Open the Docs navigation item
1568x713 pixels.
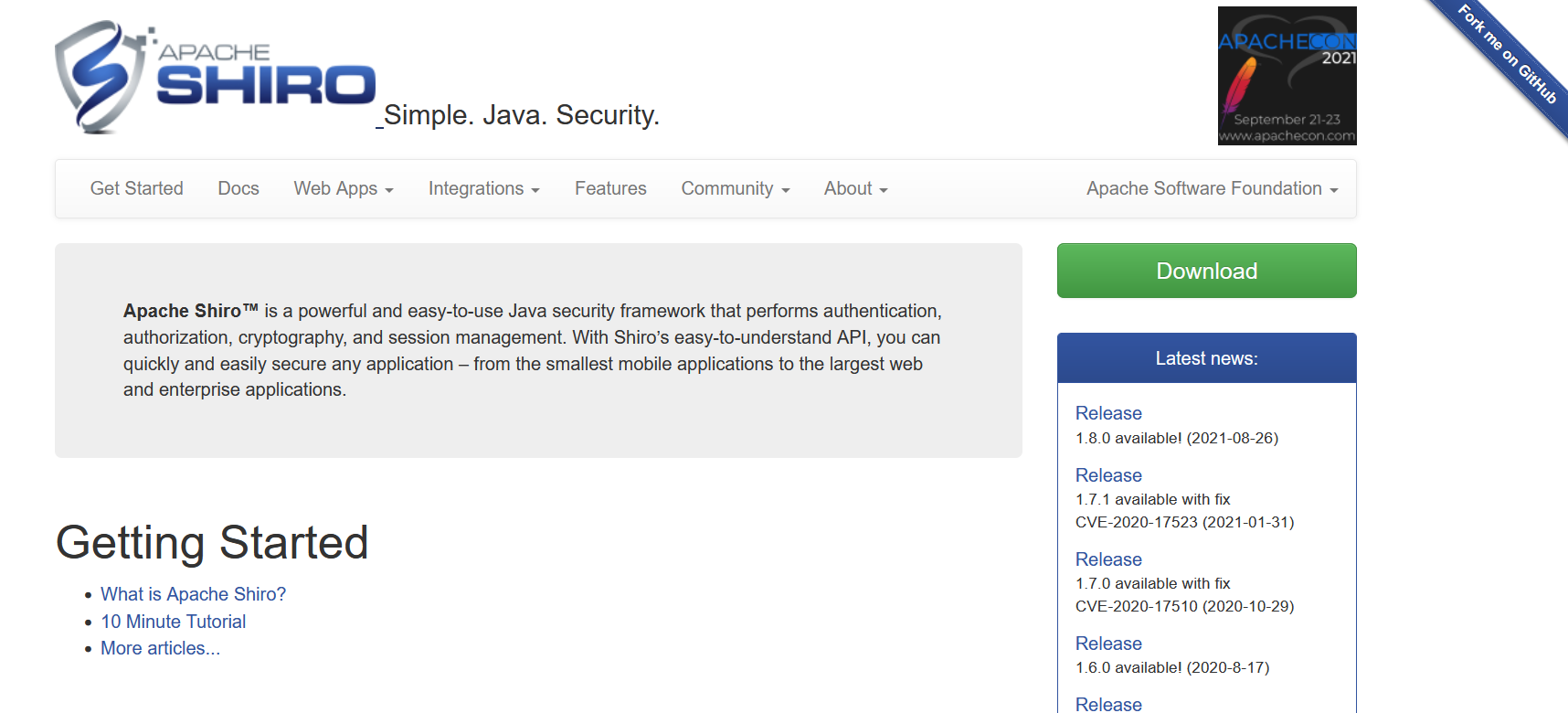pyautogui.click(x=238, y=189)
